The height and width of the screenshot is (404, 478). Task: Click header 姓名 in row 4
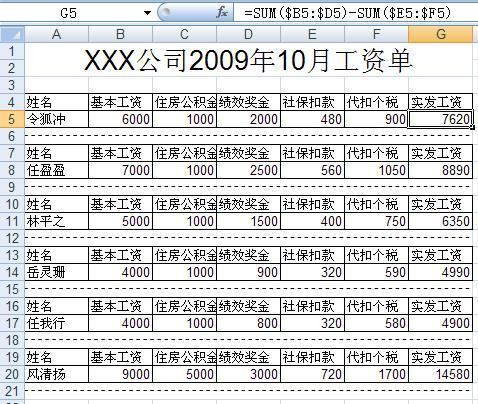pos(57,102)
